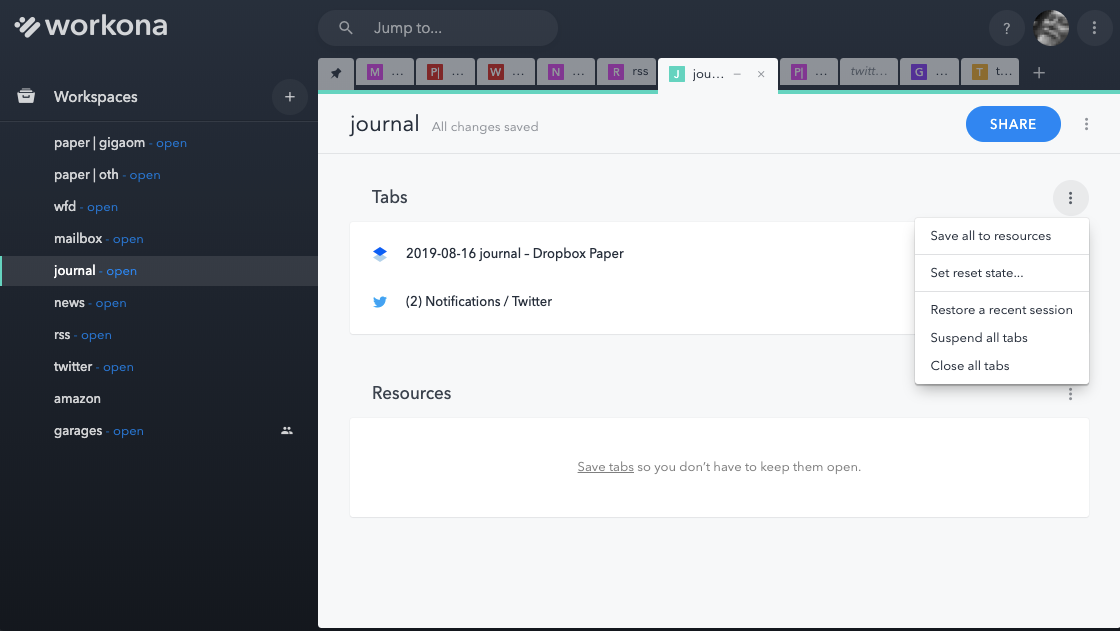The height and width of the screenshot is (631, 1120).
Task: Click the Dropbox Paper tab icon
Action: (380, 254)
